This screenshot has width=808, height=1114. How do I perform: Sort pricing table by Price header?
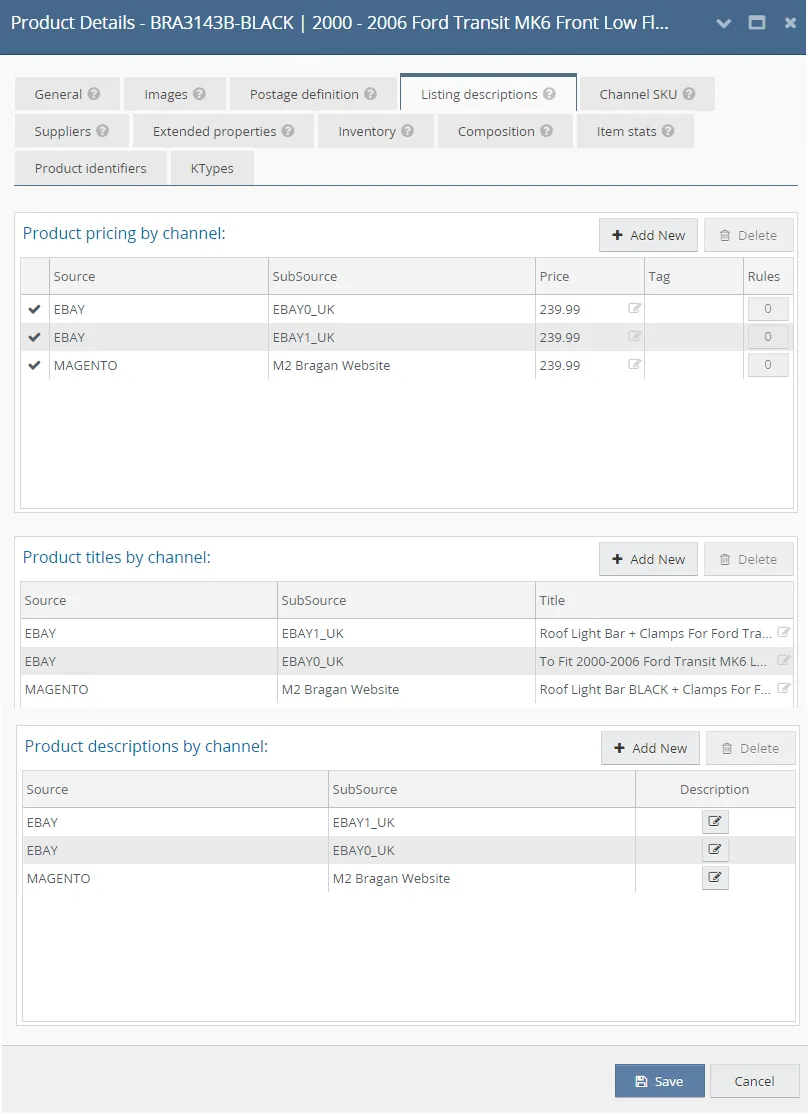(x=589, y=276)
